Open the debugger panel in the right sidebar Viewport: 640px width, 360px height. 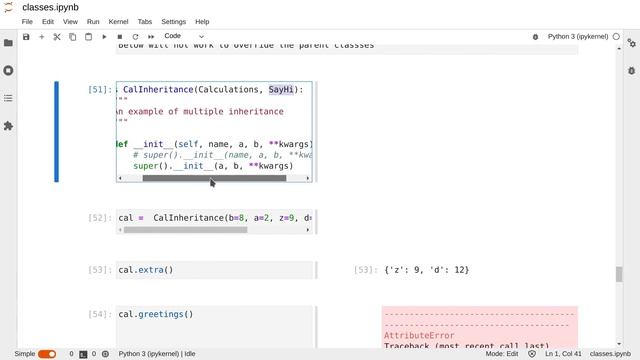click(x=631, y=71)
